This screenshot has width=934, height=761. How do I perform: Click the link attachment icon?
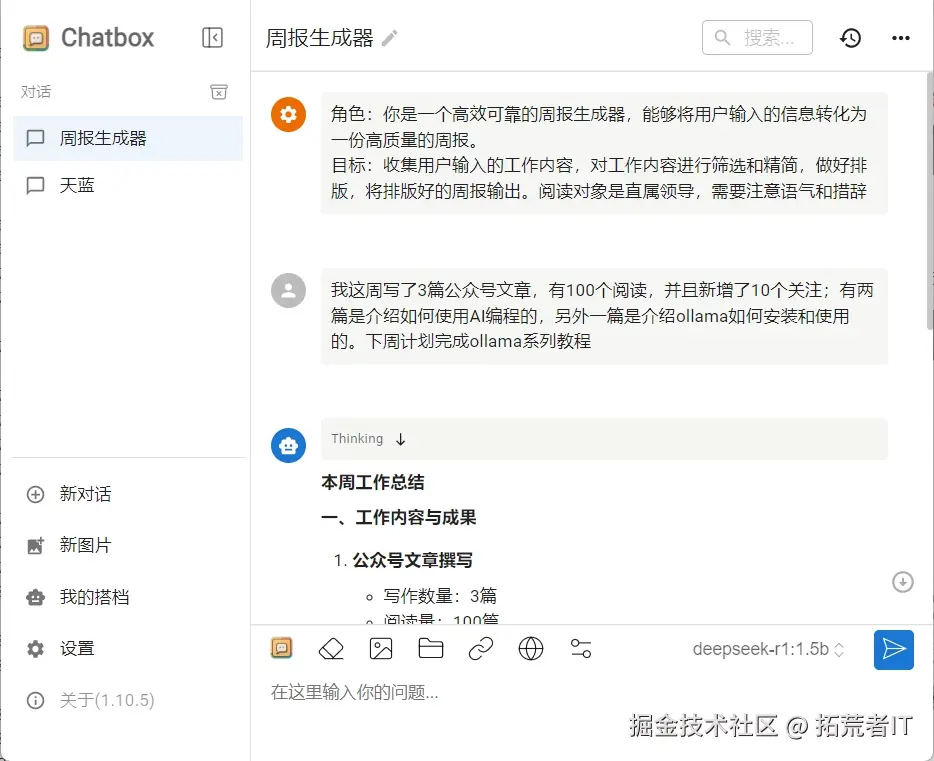tap(481, 649)
